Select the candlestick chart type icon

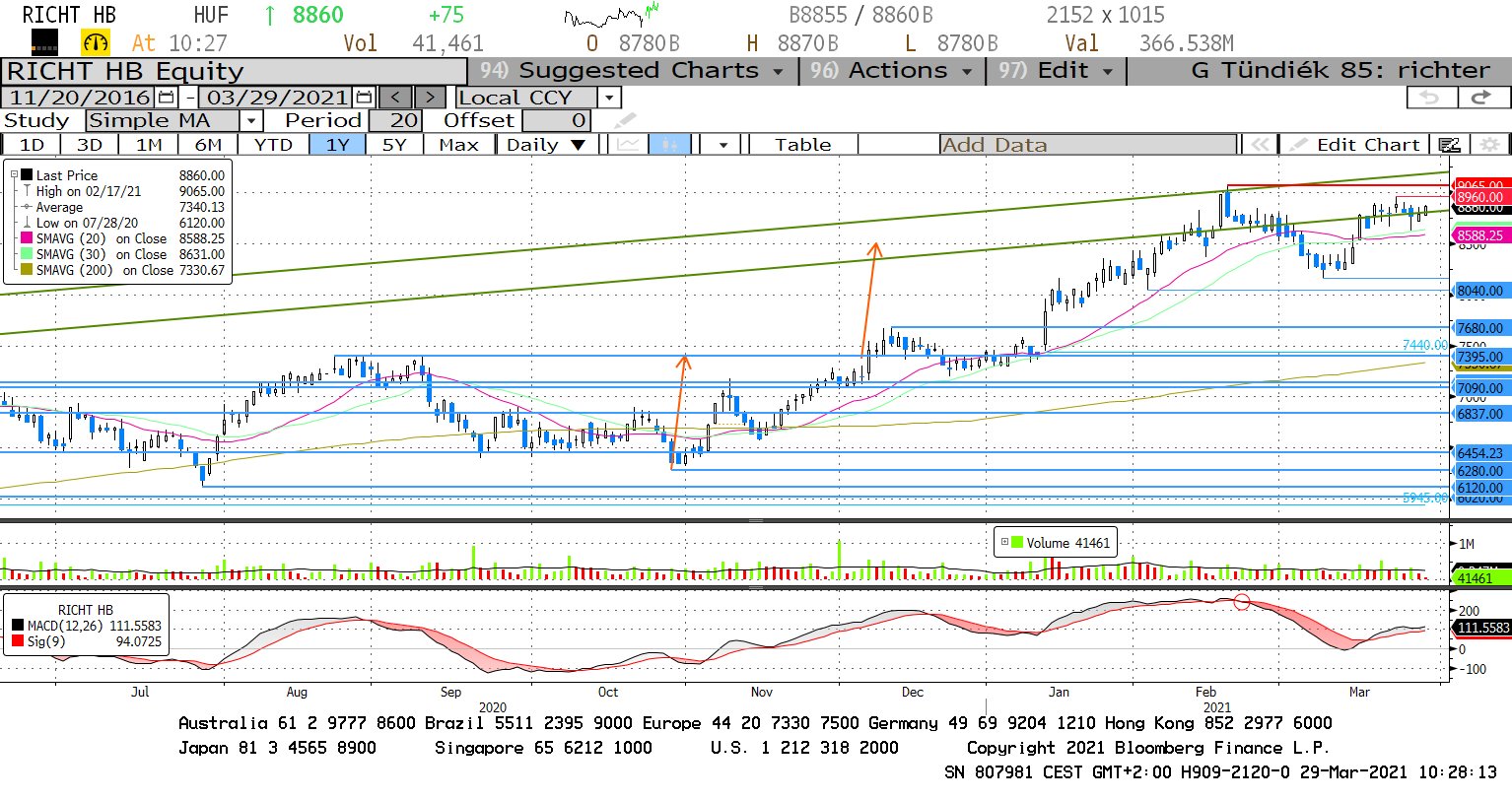pos(670,145)
